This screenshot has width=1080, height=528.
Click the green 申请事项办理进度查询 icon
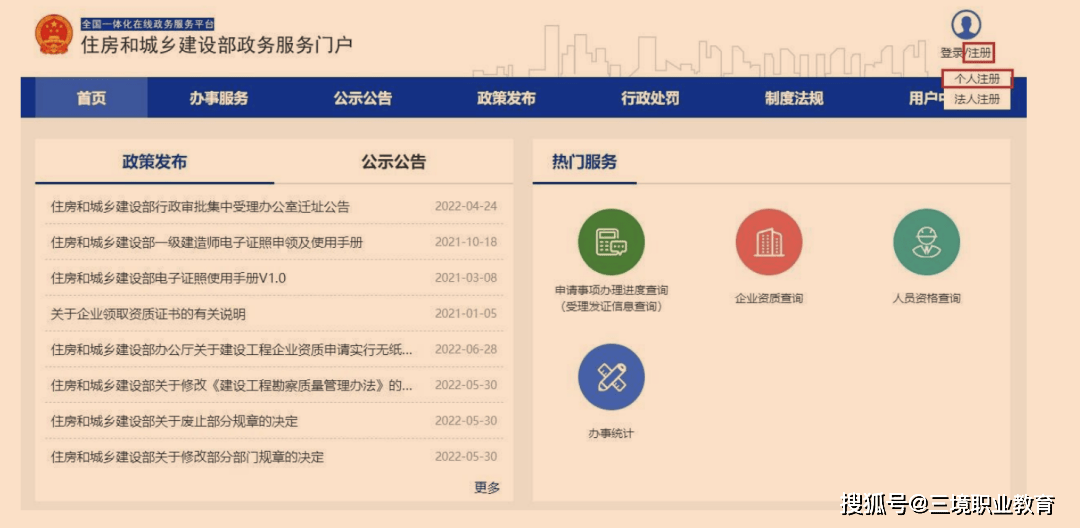pos(611,242)
